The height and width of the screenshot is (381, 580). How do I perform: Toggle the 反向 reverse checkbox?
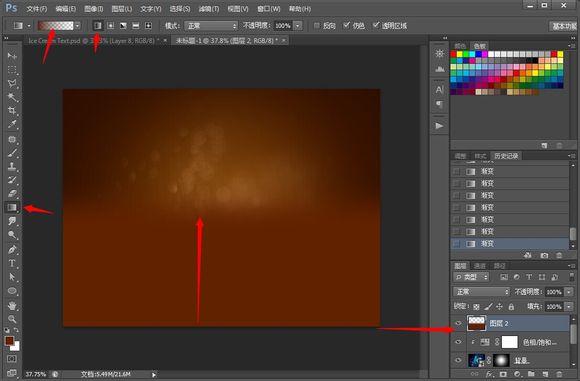317,26
